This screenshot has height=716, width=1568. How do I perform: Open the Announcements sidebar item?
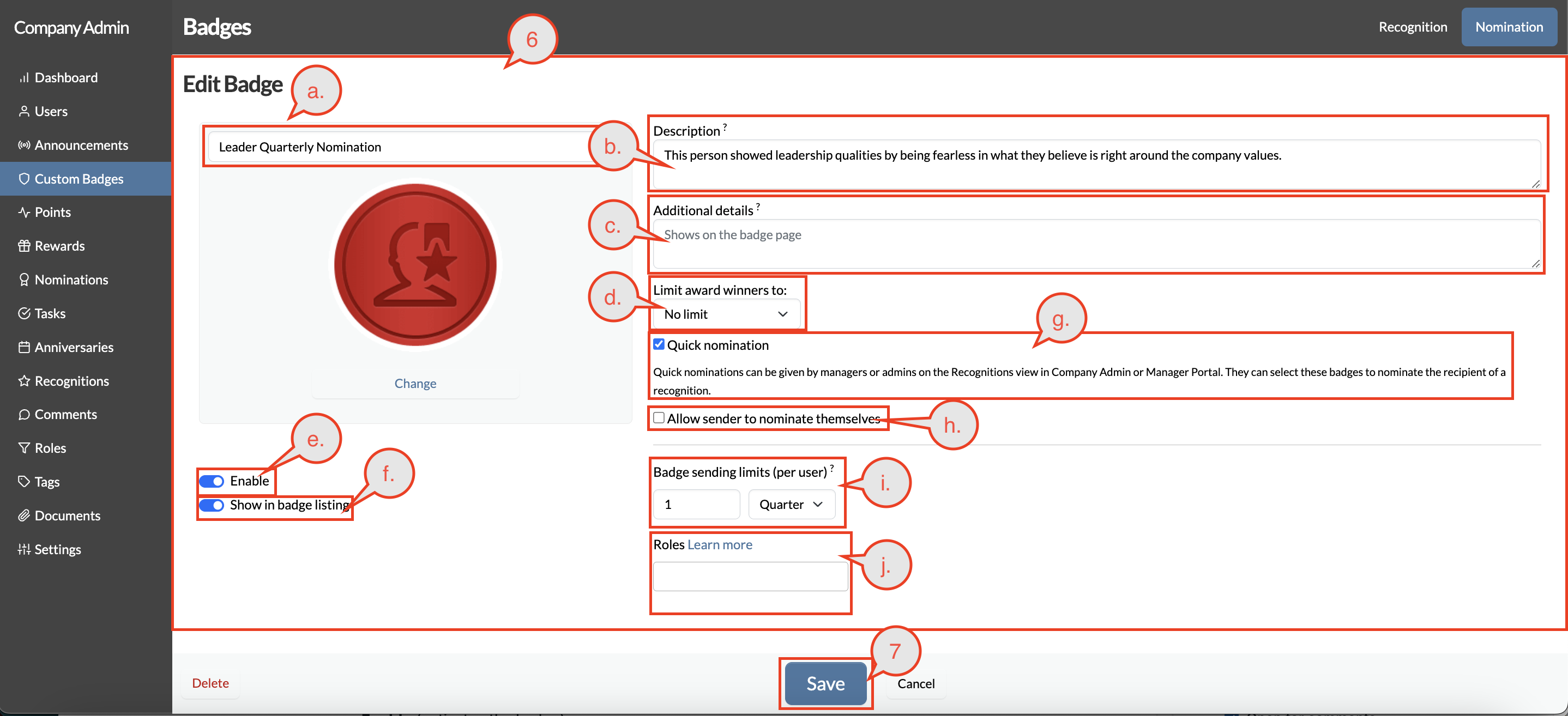coord(85,145)
